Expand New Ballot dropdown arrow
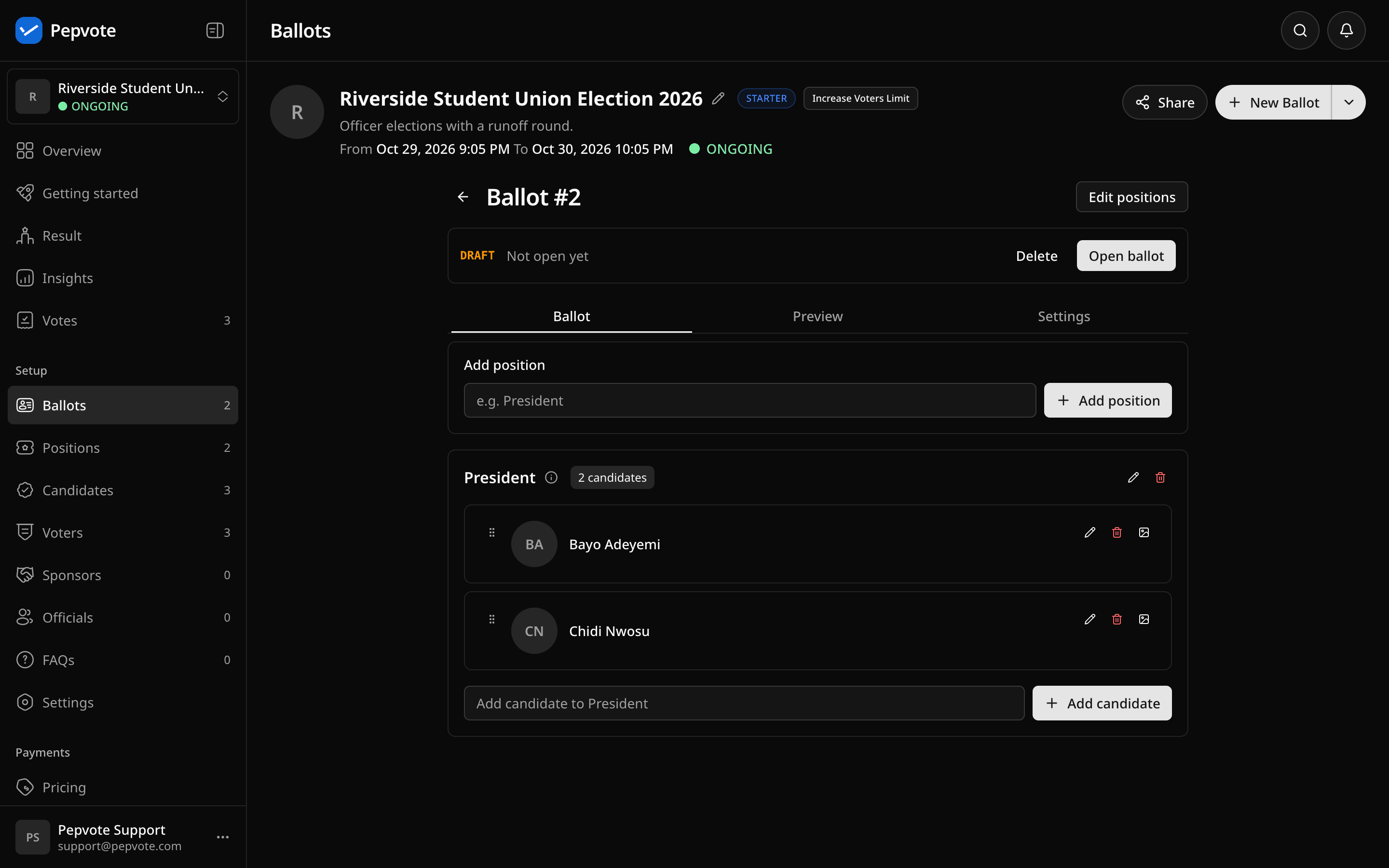The height and width of the screenshot is (868, 1389). click(1348, 103)
